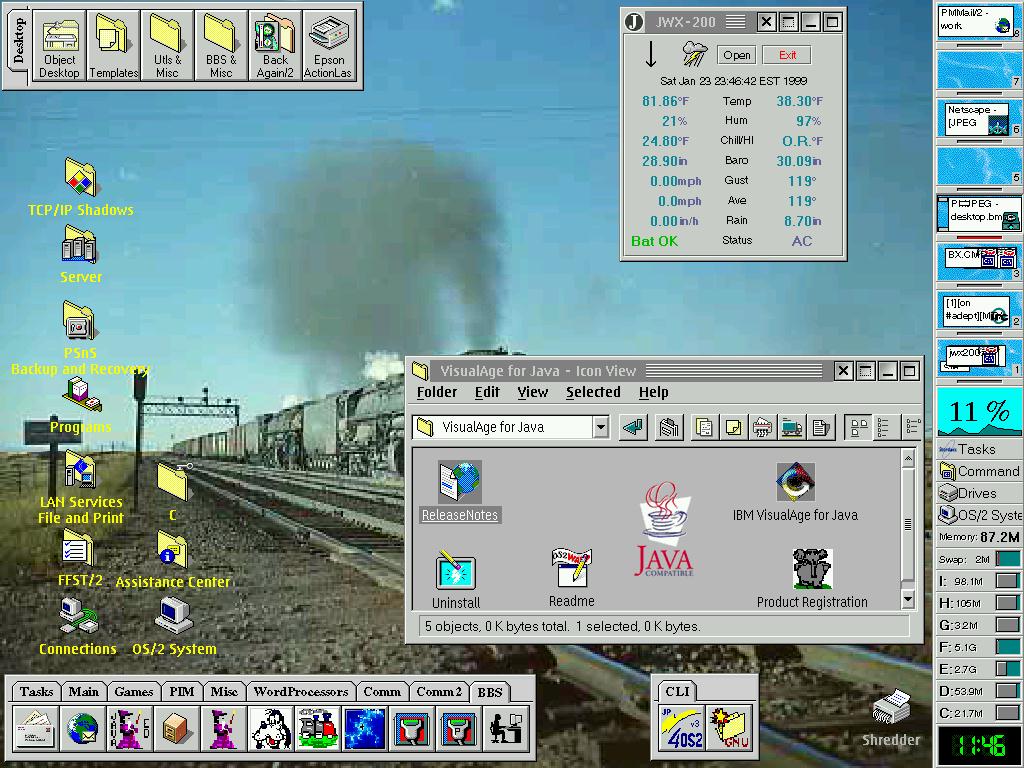The height and width of the screenshot is (768, 1024).
Task: Click the down arrow icon in JWX-200
Action: [650, 54]
